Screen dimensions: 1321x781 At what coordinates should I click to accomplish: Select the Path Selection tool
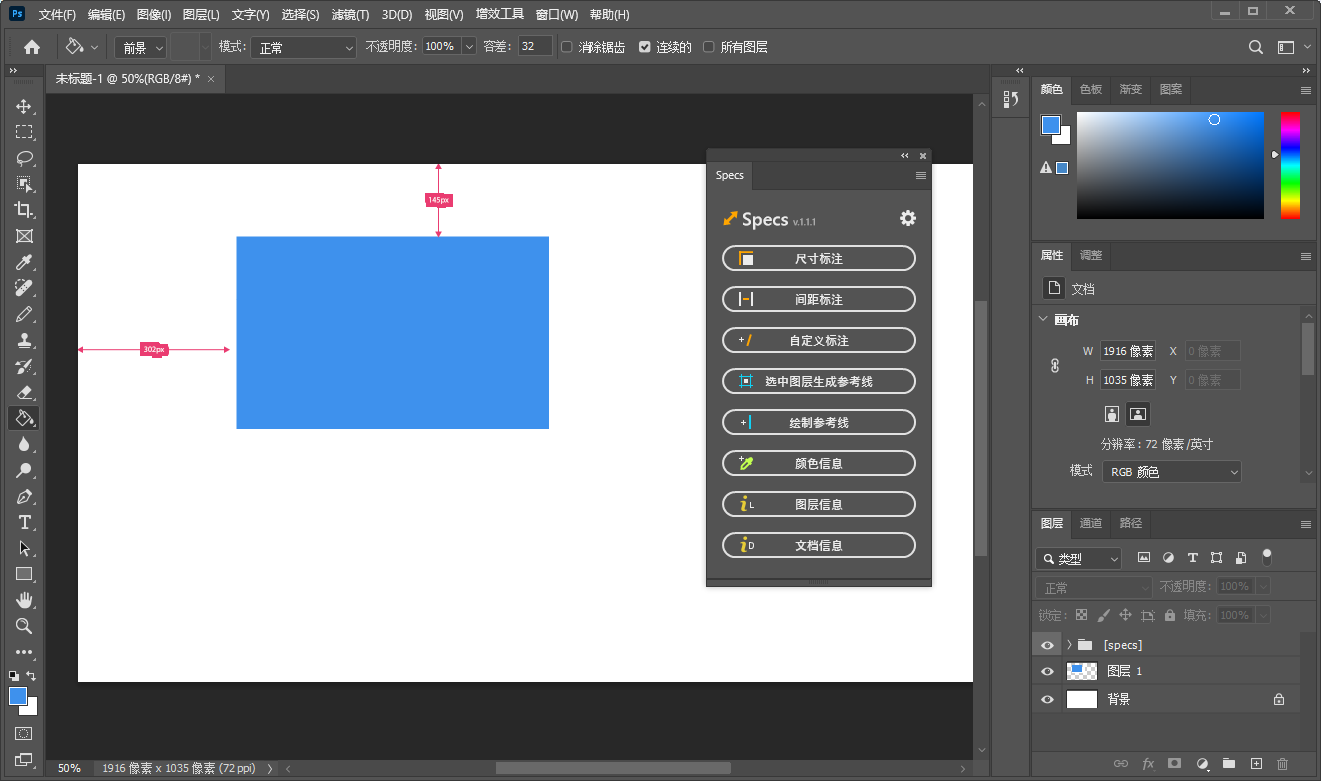[24, 548]
